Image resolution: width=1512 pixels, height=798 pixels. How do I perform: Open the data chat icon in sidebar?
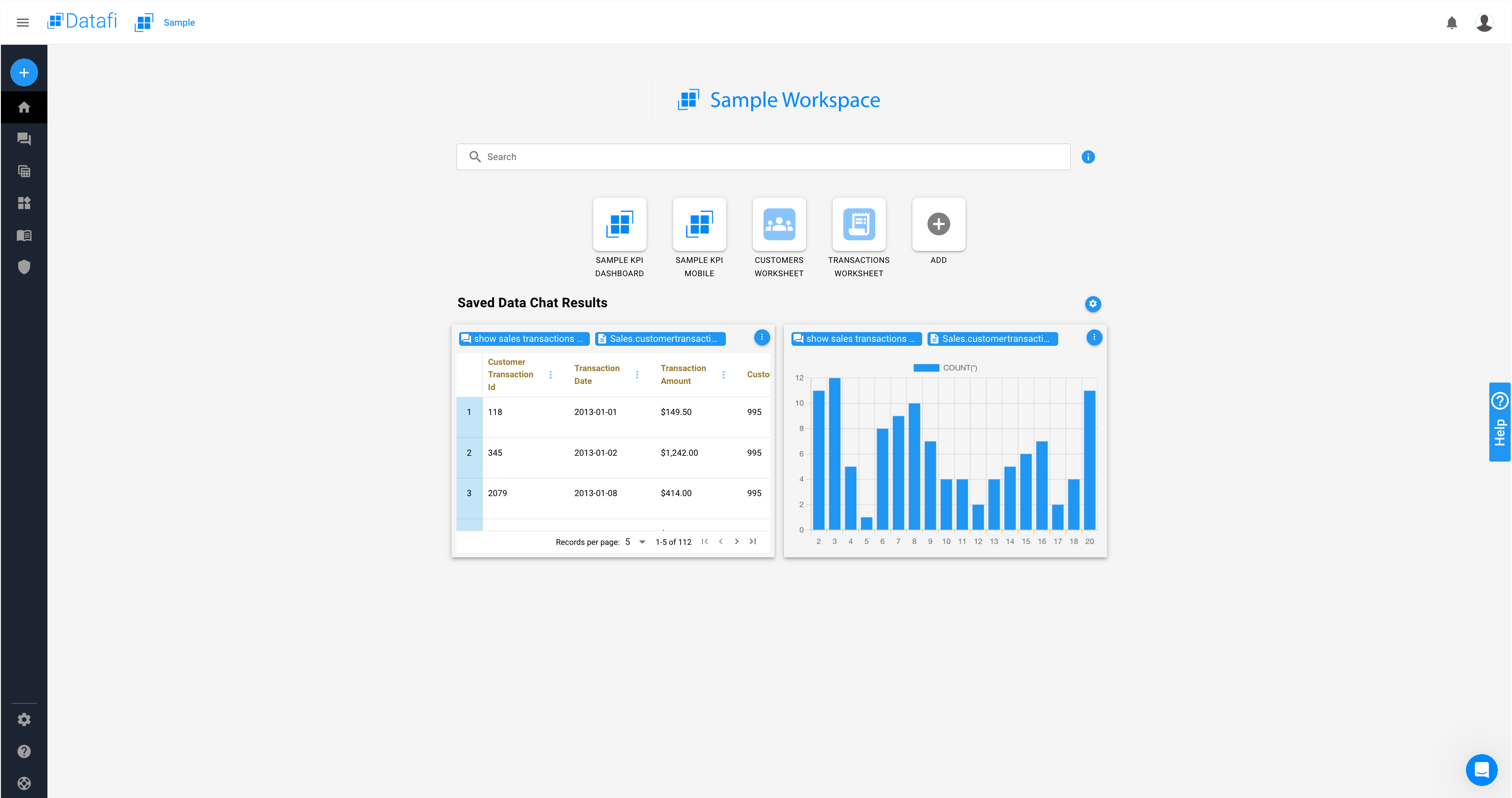(x=24, y=139)
